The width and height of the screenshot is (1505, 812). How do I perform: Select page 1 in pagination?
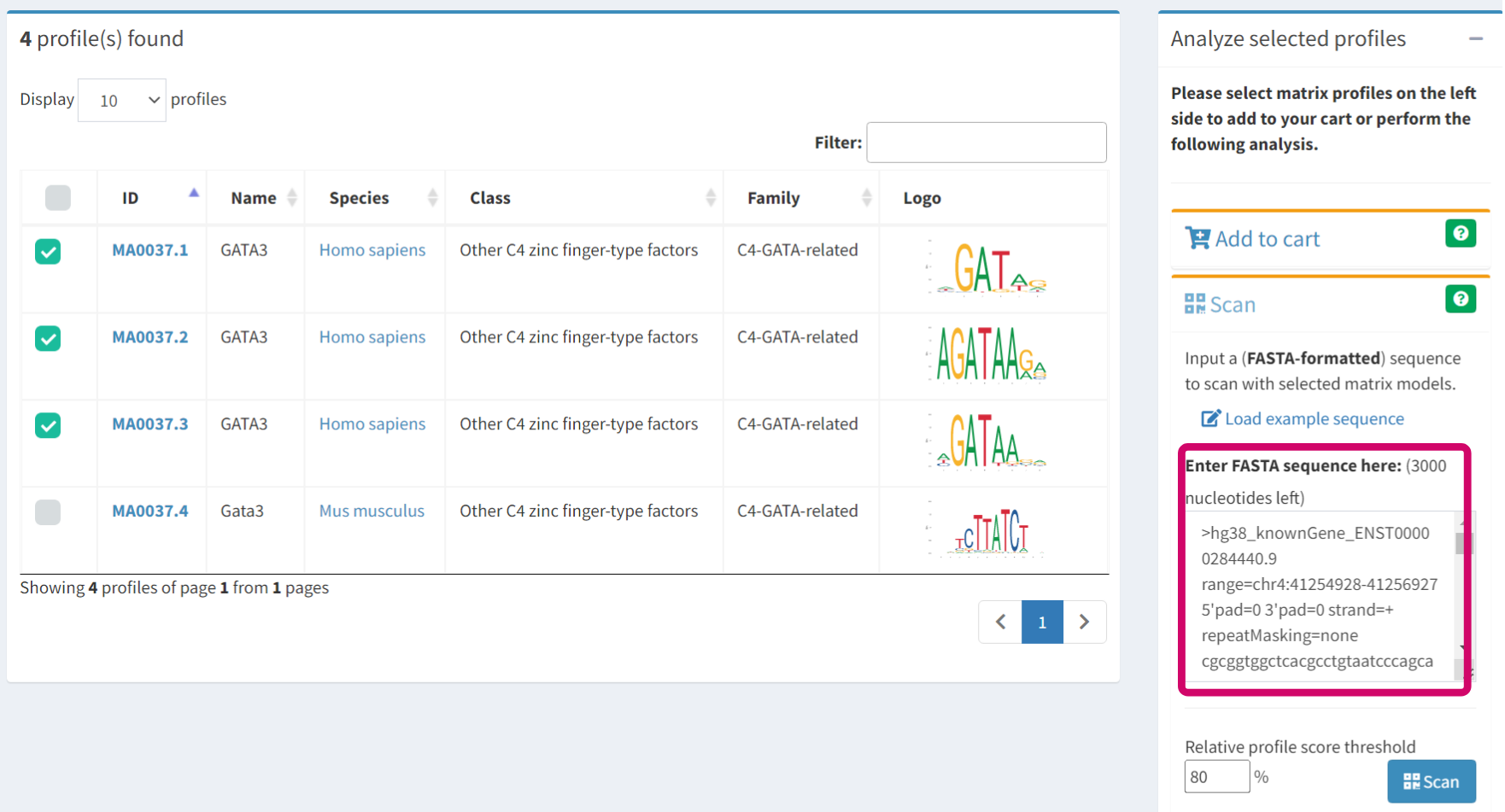pos(1042,622)
